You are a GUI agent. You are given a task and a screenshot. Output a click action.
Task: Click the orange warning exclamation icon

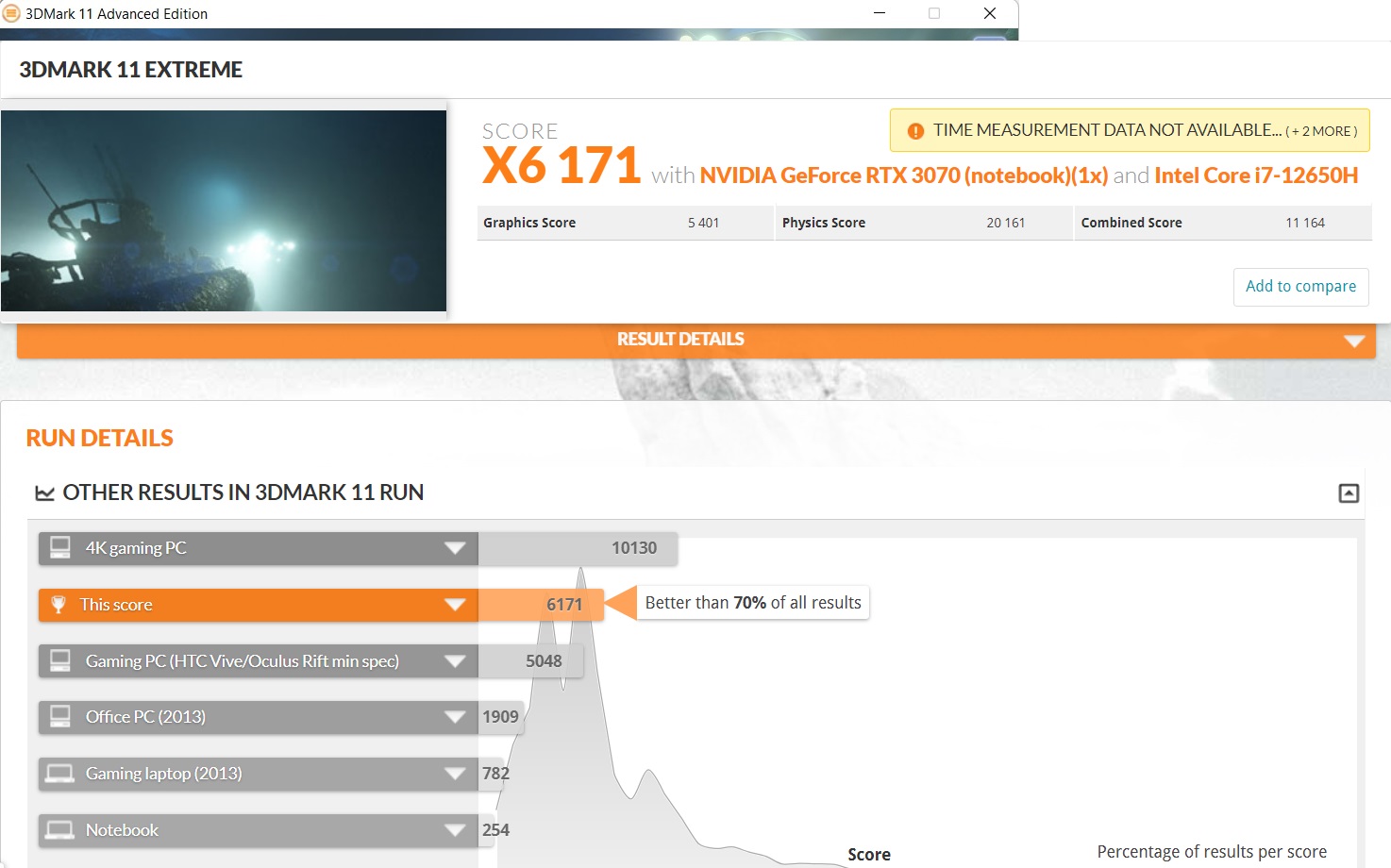915,131
